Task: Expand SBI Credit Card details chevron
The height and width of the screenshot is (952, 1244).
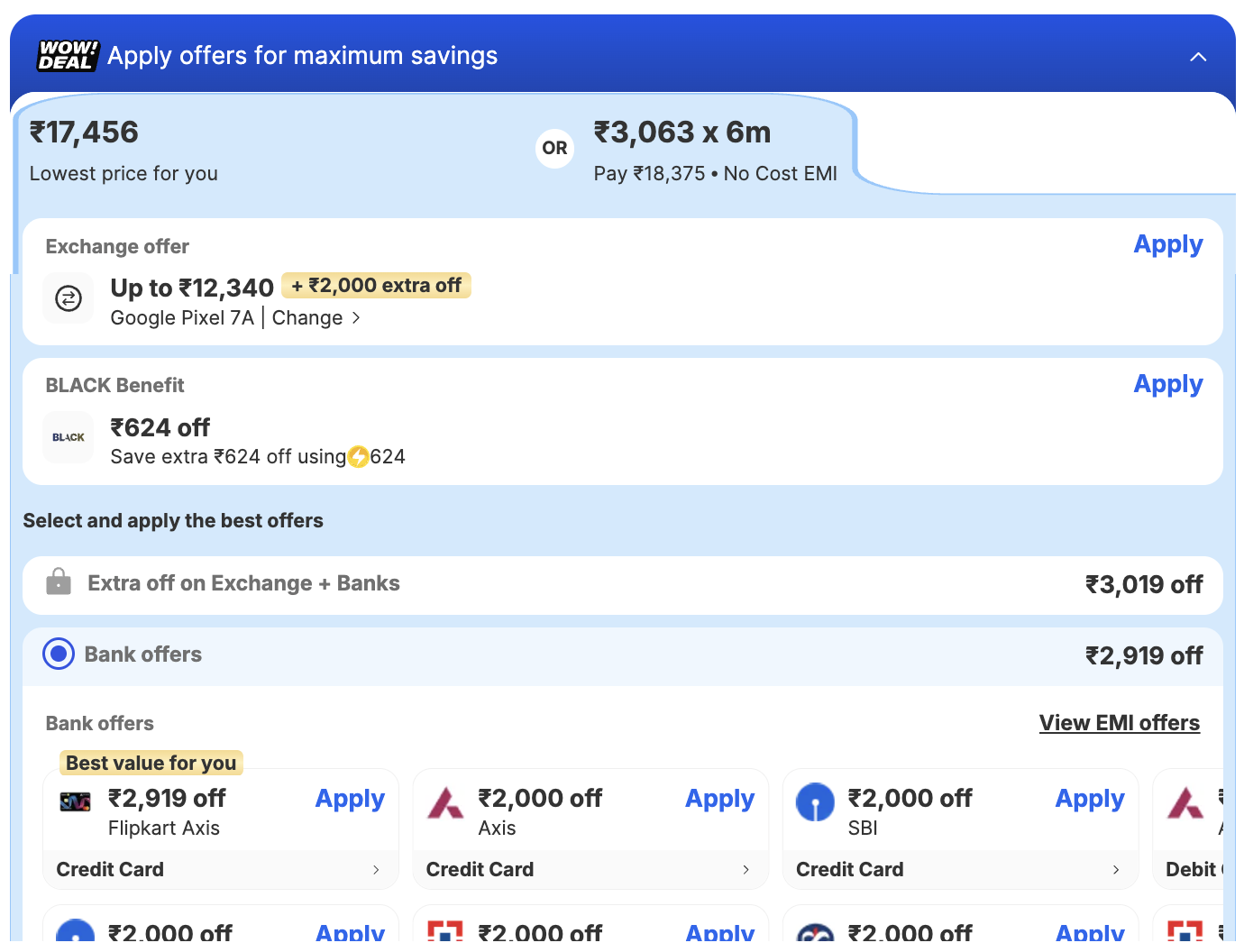Action: 1116,870
